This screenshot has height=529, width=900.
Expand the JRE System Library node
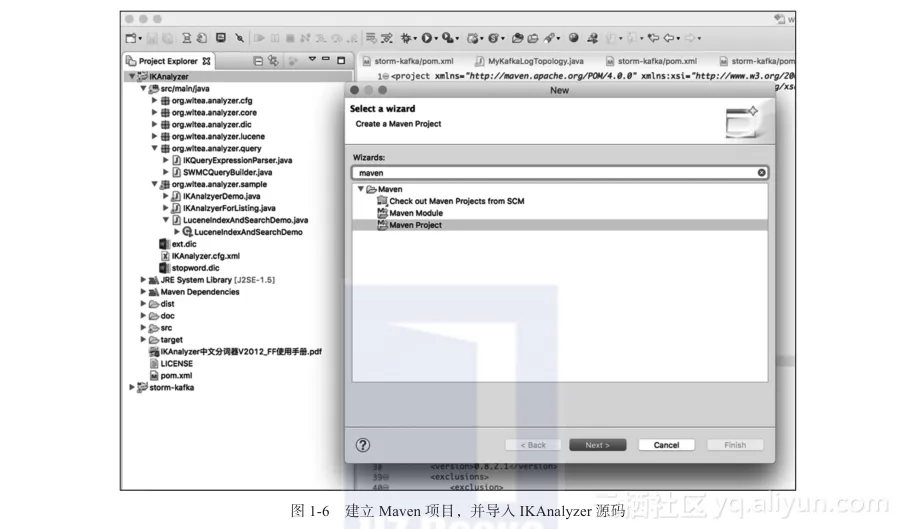[143, 279]
